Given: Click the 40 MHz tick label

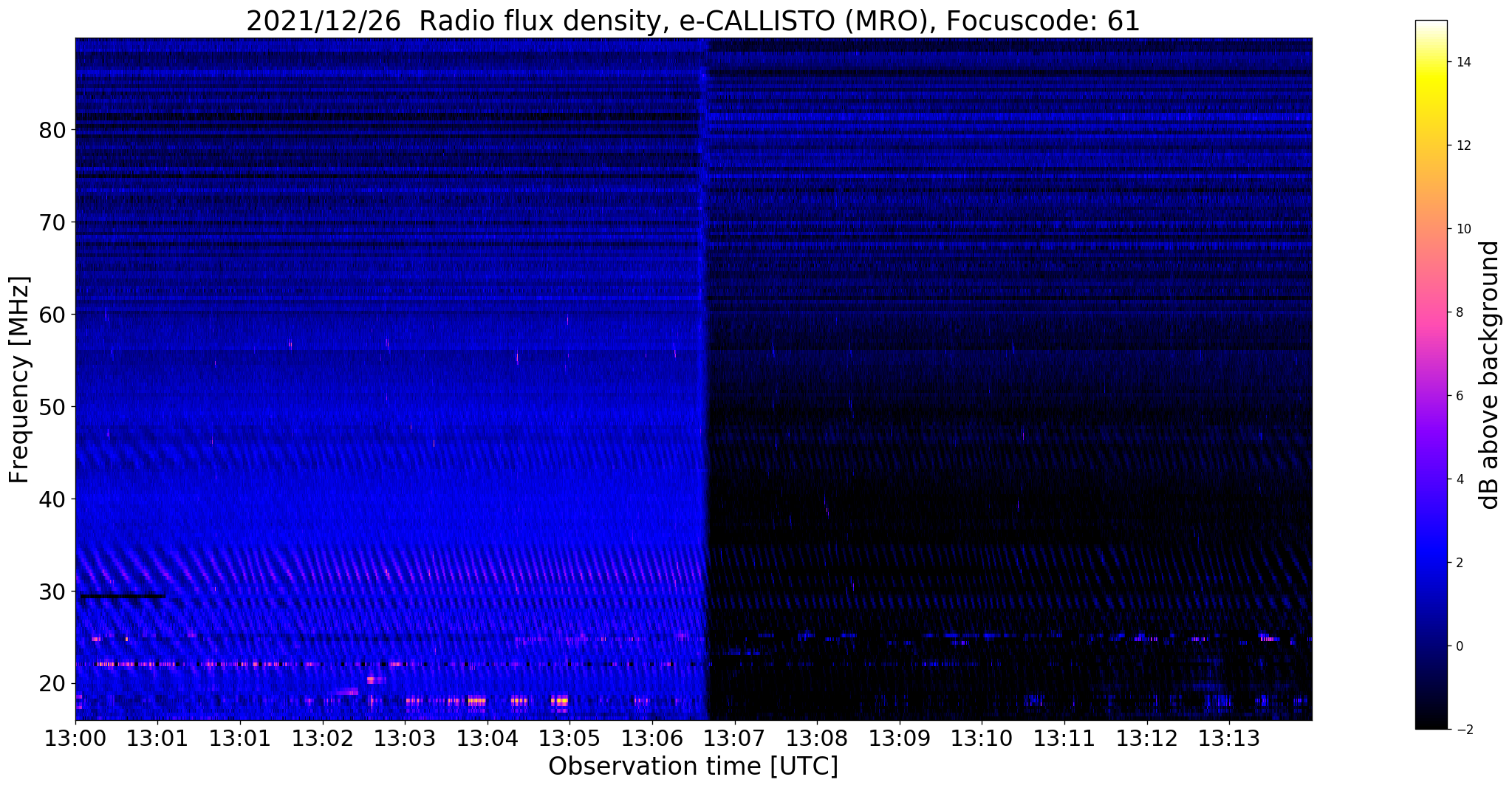Looking at the screenshot, I should click(x=52, y=499).
